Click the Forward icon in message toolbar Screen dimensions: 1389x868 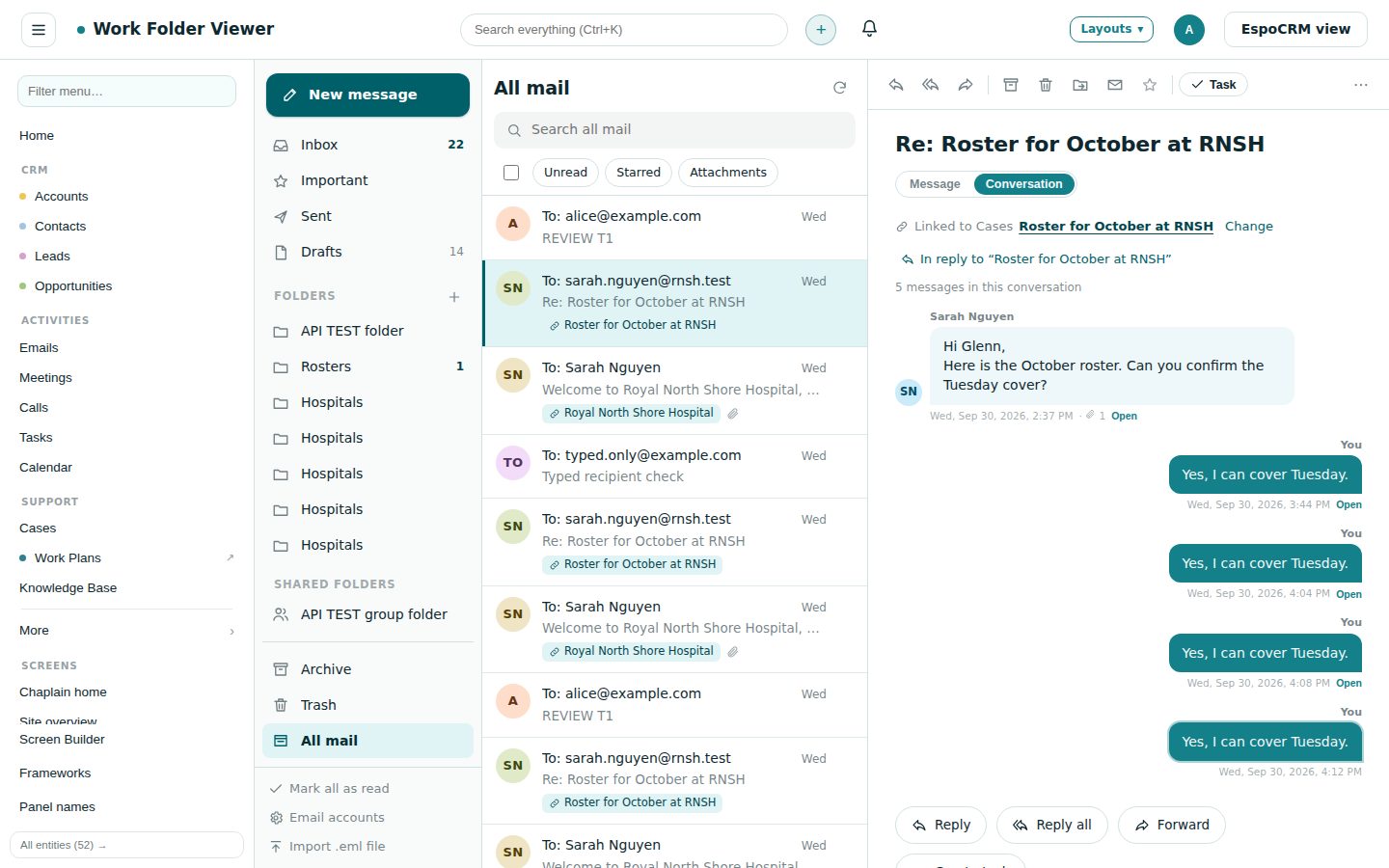pyautogui.click(x=966, y=85)
